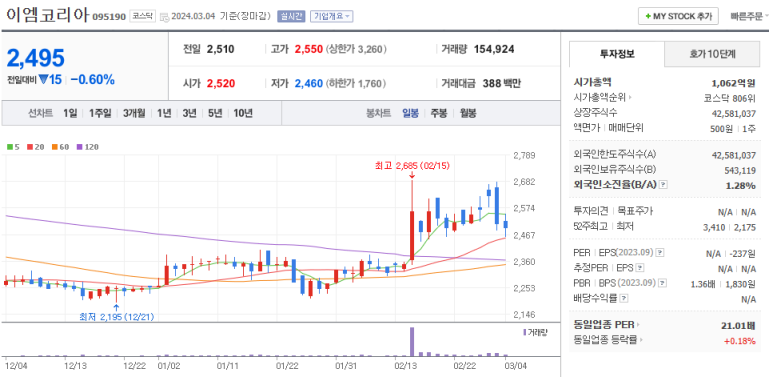The height and width of the screenshot is (377, 773).
Task: Click the purple 거래량 legend marker
Action: pos(524,332)
